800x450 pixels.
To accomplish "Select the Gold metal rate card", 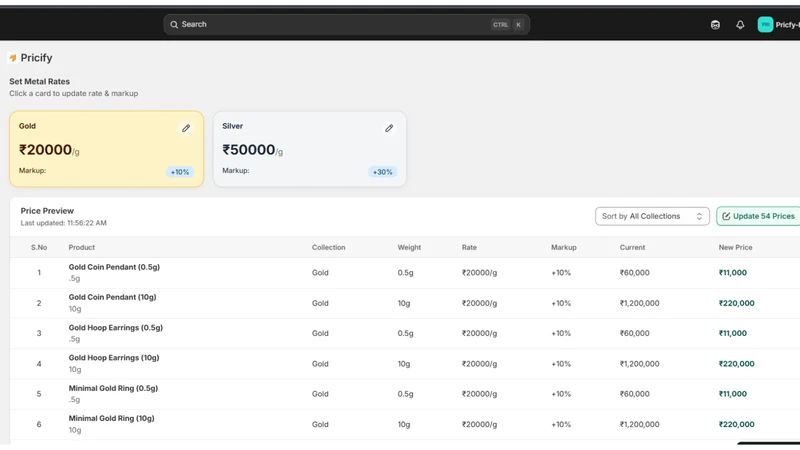I will (106, 149).
